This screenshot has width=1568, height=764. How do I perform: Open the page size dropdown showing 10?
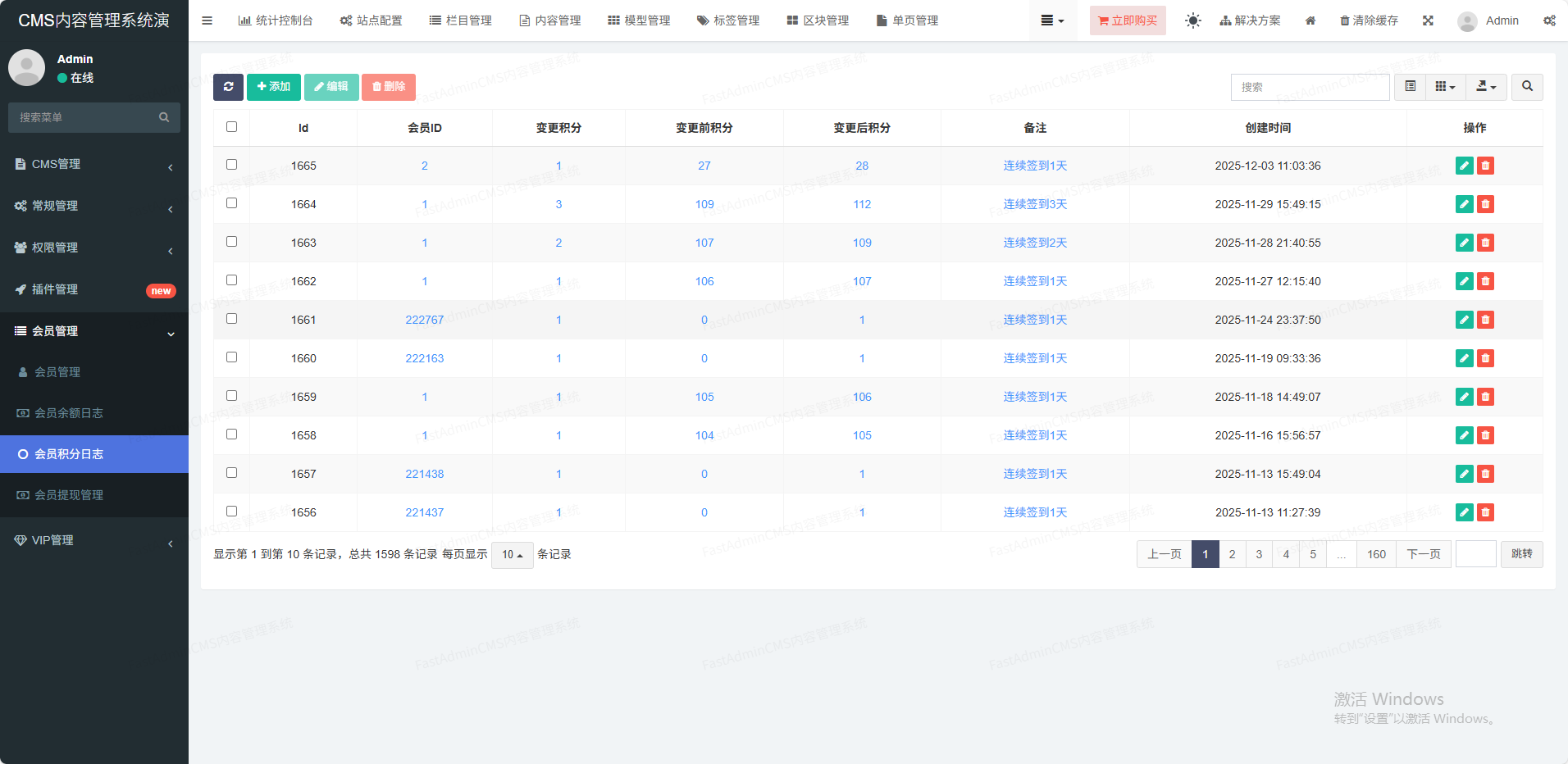click(x=512, y=555)
